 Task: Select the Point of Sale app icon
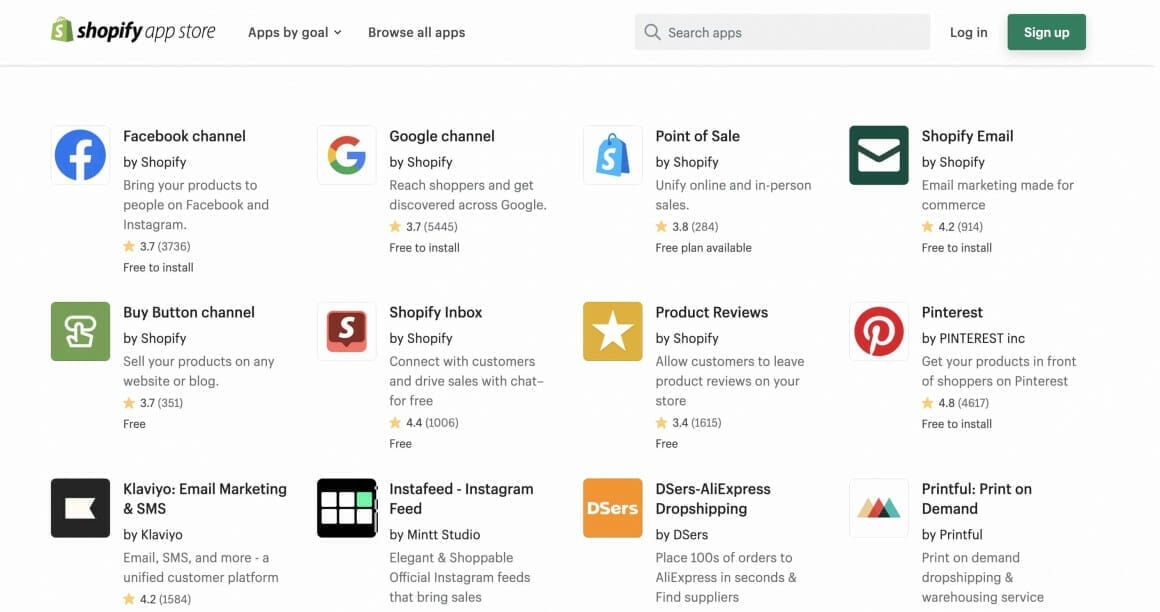coord(613,155)
